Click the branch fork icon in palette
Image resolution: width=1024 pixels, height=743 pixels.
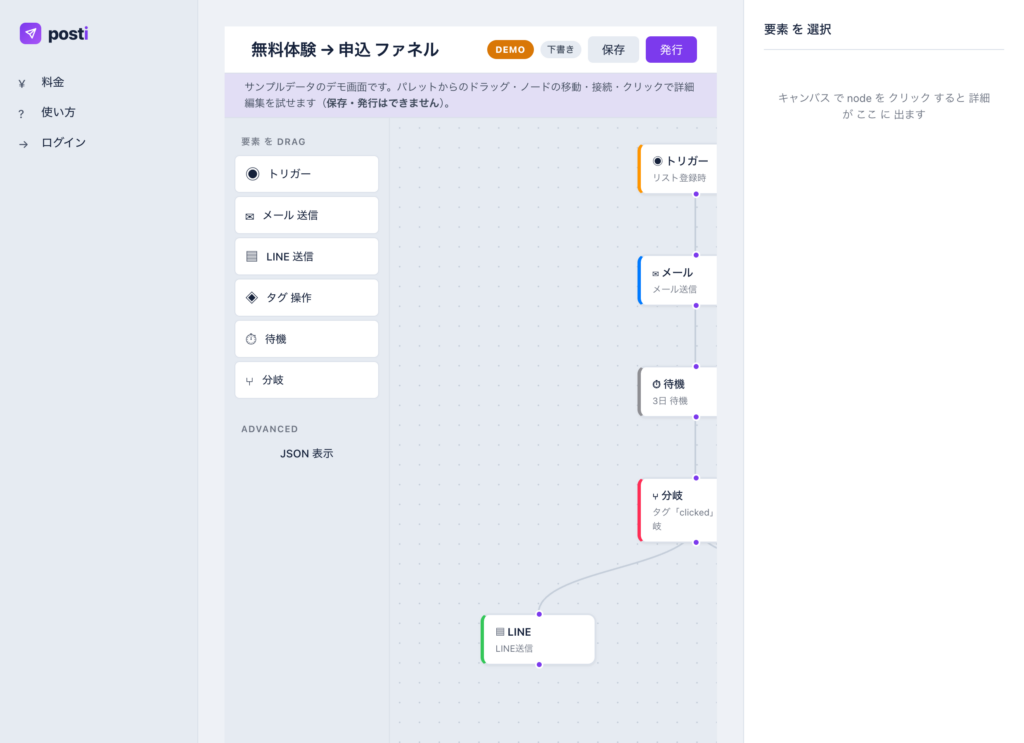click(x=249, y=381)
